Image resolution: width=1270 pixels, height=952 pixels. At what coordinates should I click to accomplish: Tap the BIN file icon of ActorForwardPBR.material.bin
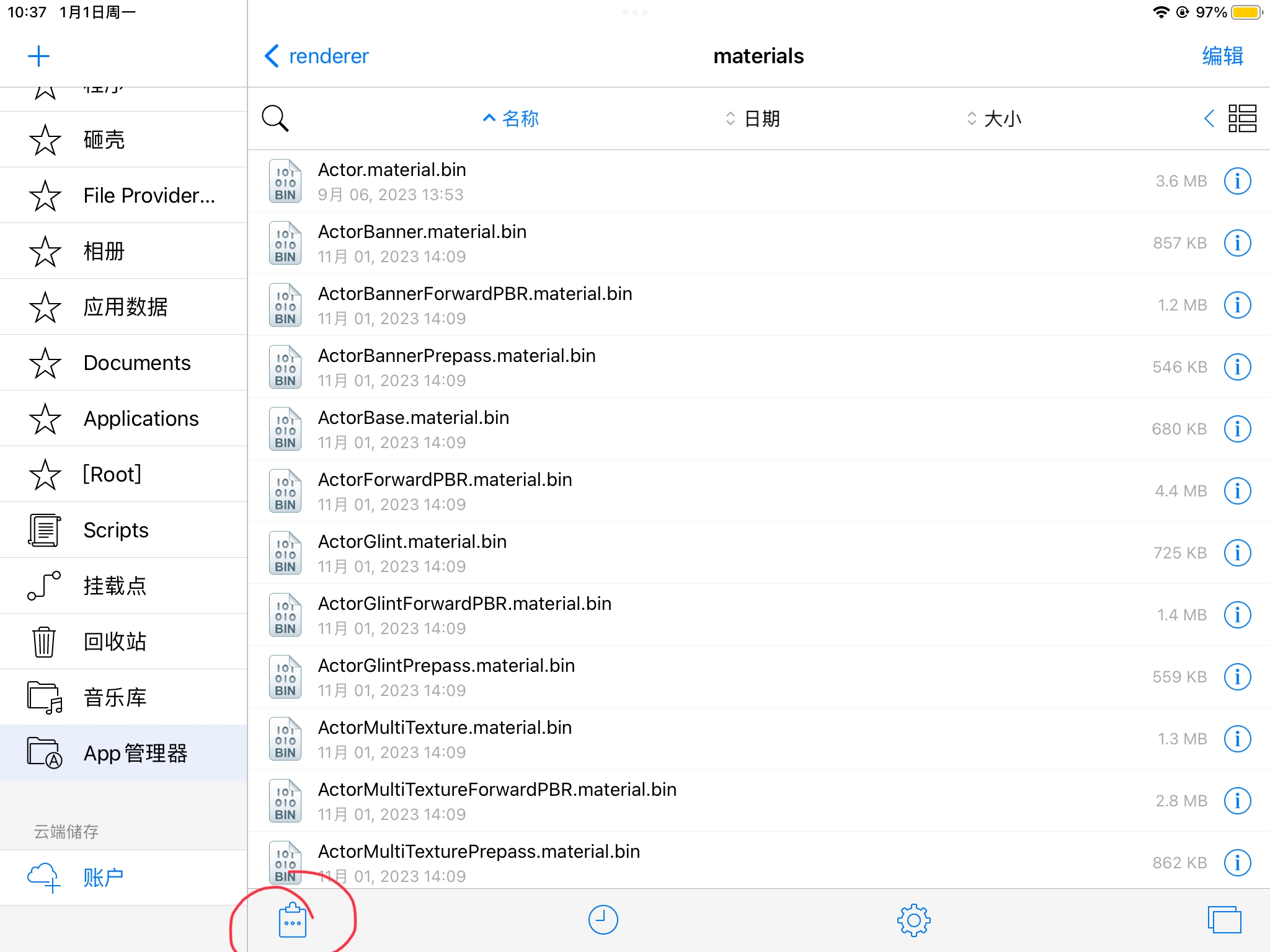pos(285,491)
